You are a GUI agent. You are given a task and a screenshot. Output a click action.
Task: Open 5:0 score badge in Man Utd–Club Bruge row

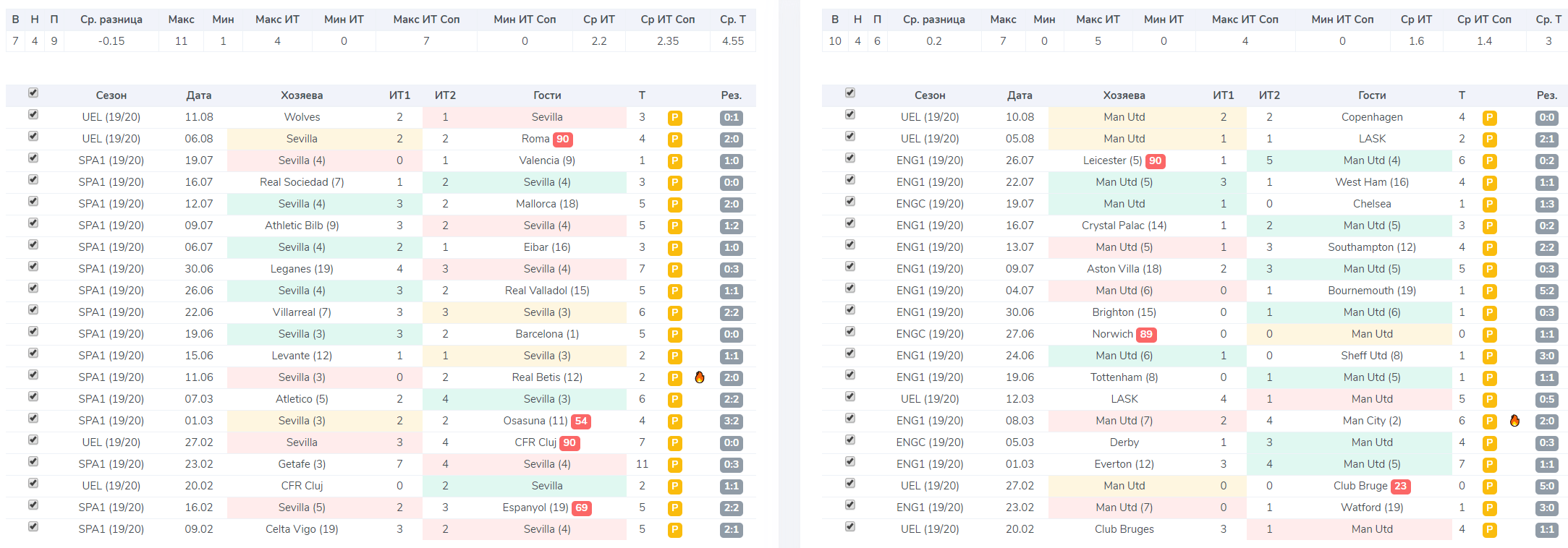tap(1546, 487)
